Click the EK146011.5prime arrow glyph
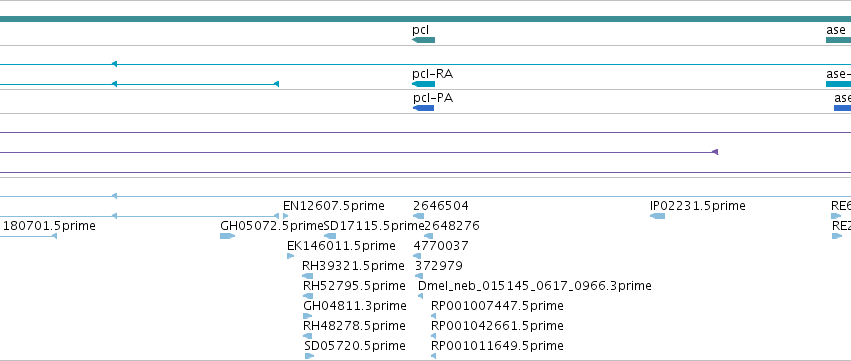The height and width of the screenshot is (361, 851). pyautogui.click(x=290, y=256)
